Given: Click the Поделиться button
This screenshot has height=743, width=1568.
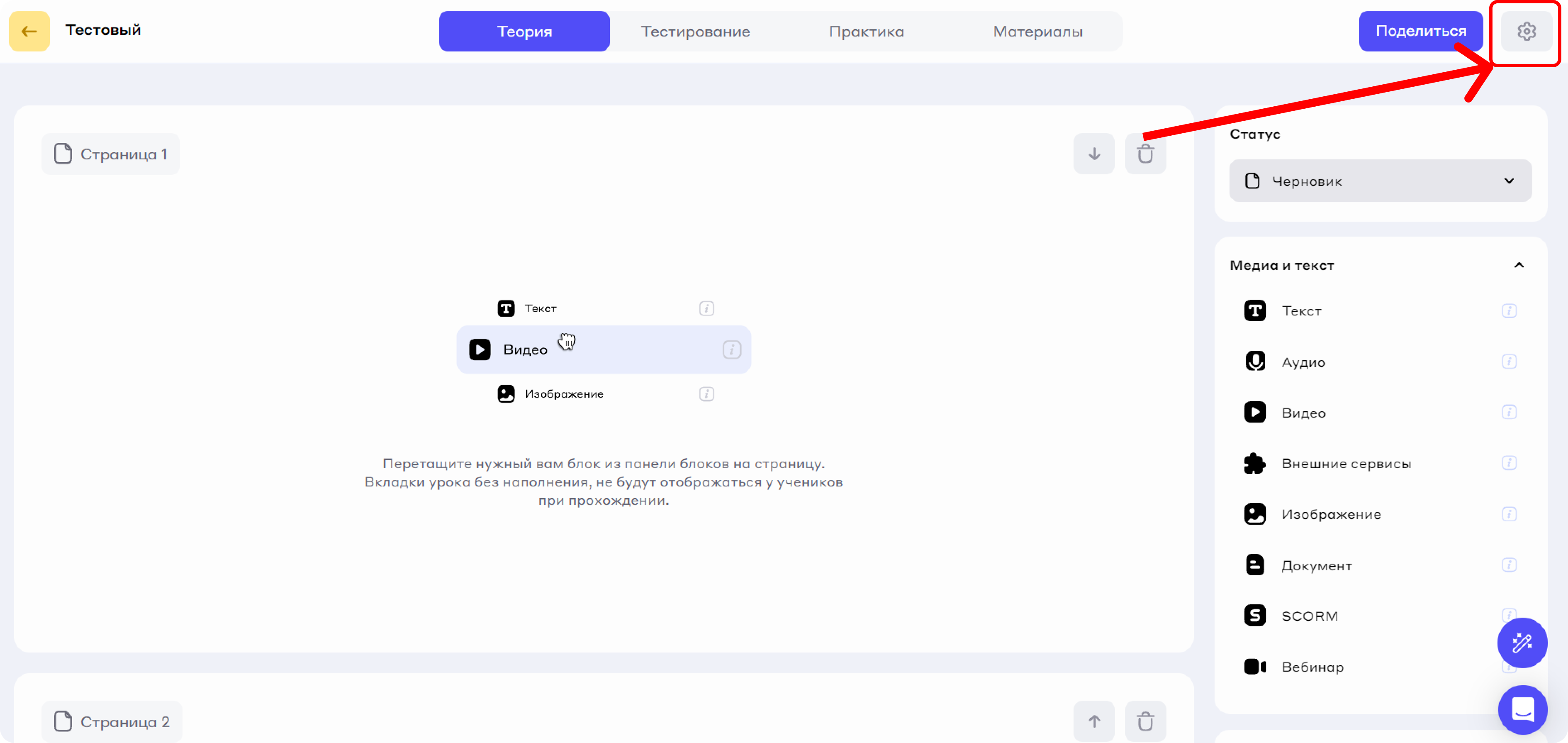Looking at the screenshot, I should point(1420,31).
